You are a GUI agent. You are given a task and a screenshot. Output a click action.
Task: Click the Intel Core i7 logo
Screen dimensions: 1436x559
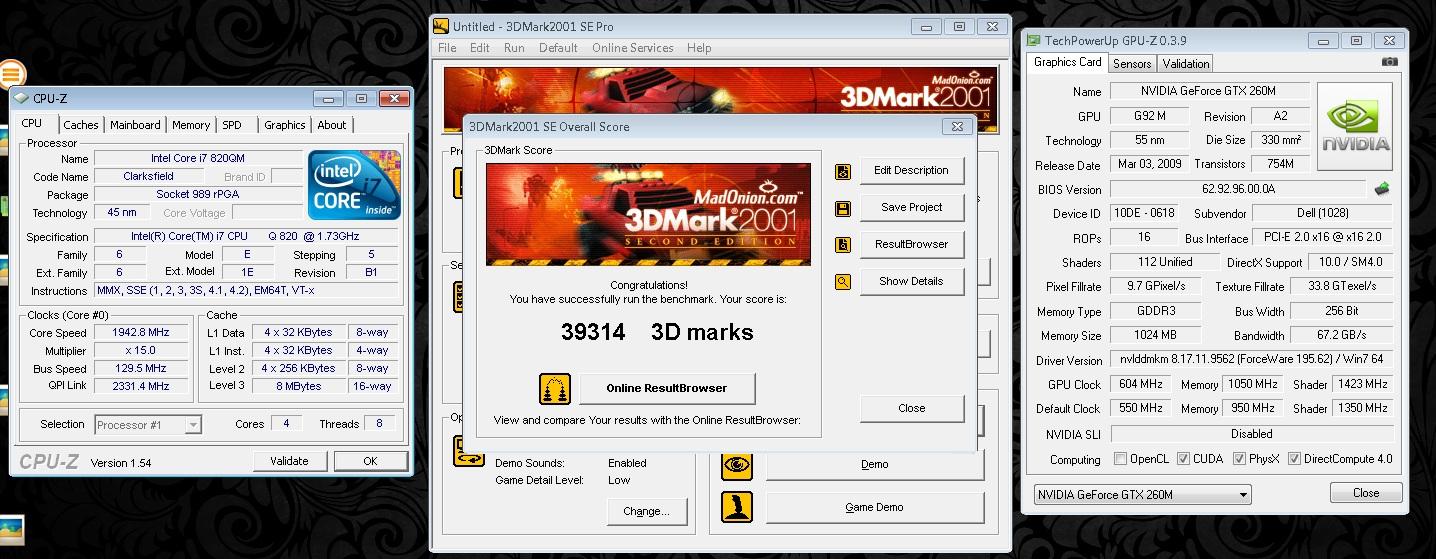pos(354,185)
